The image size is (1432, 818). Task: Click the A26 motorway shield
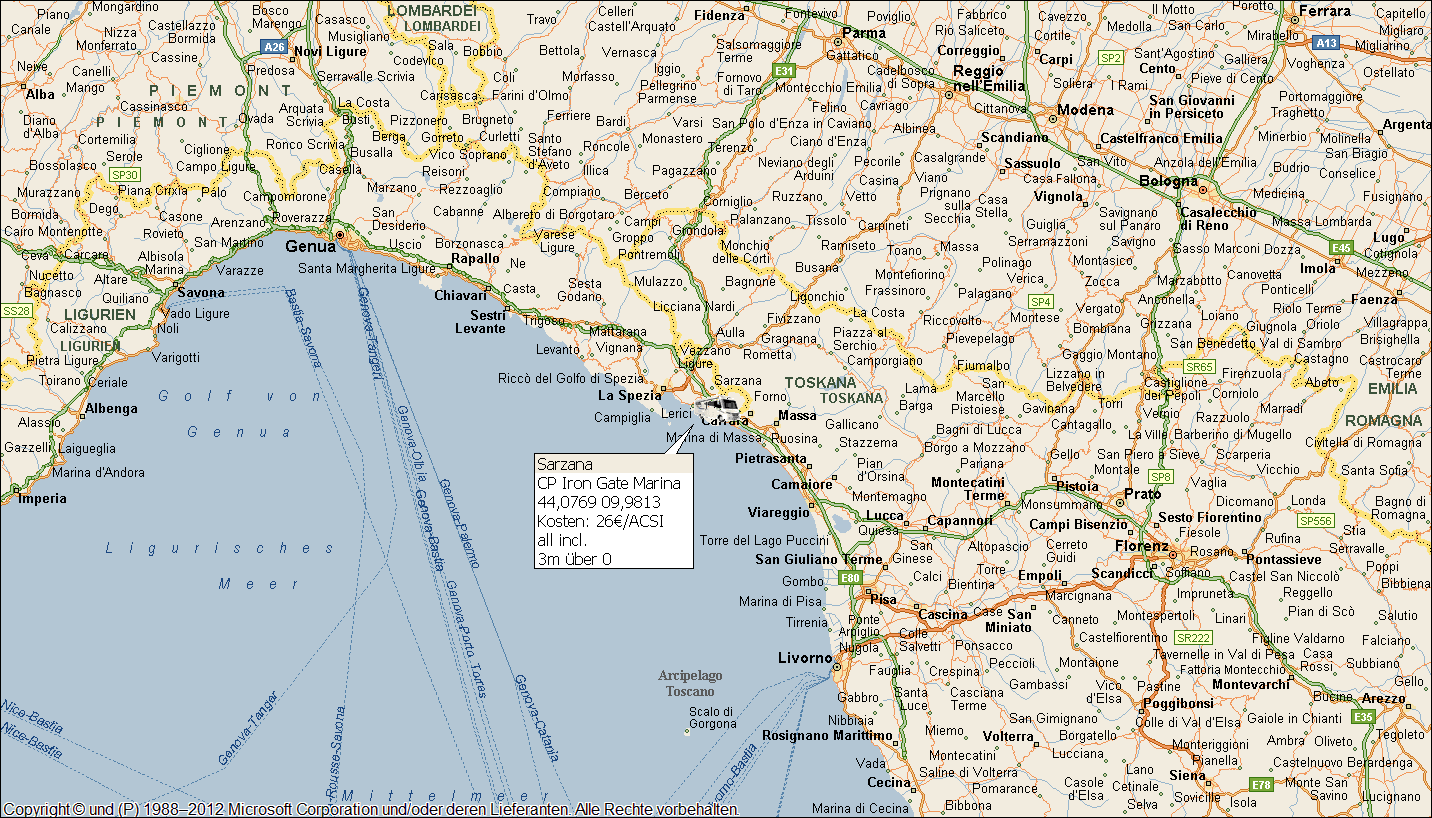[273, 46]
